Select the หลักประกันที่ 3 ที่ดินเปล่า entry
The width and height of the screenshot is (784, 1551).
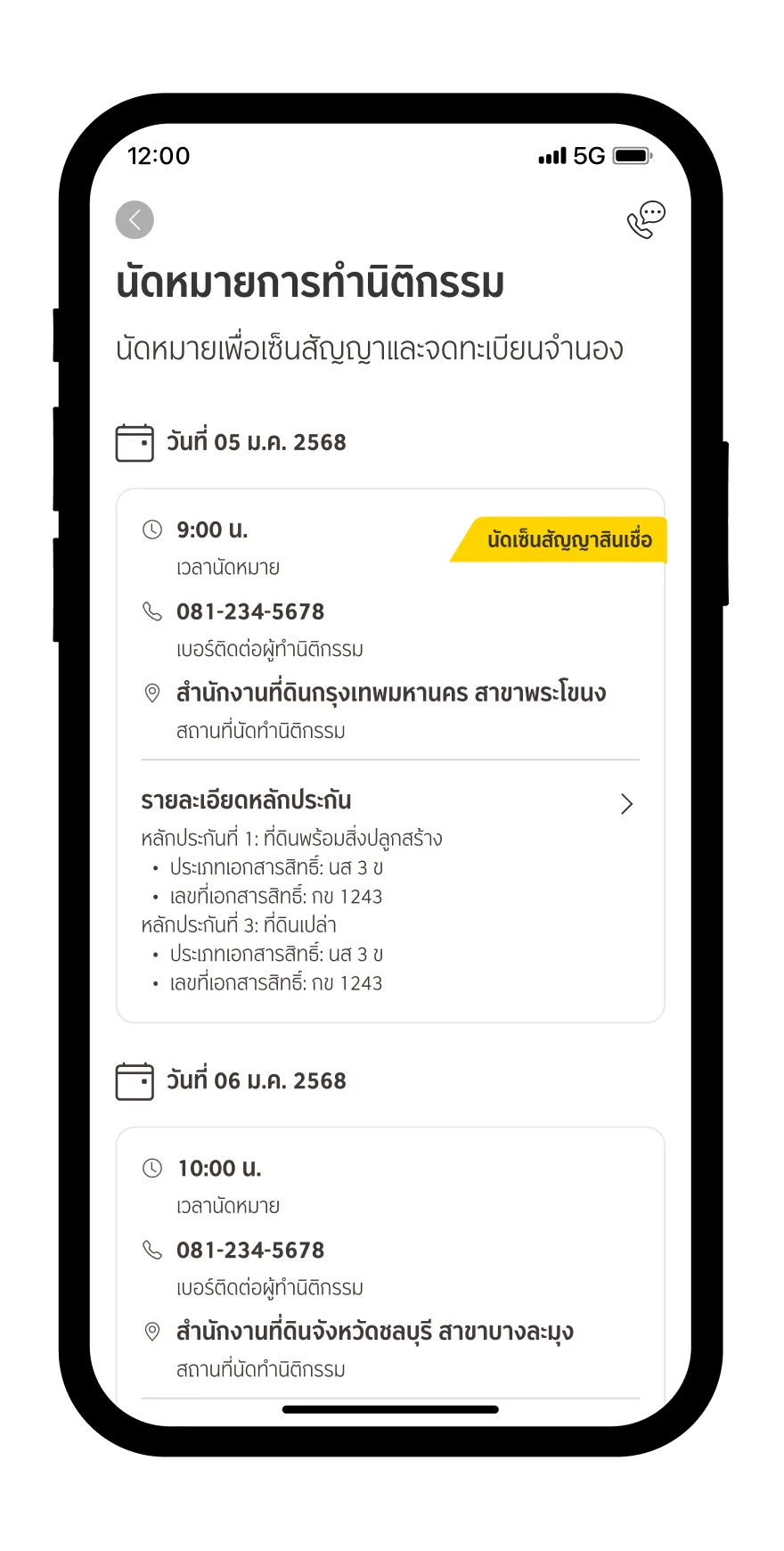tap(239, 925)
